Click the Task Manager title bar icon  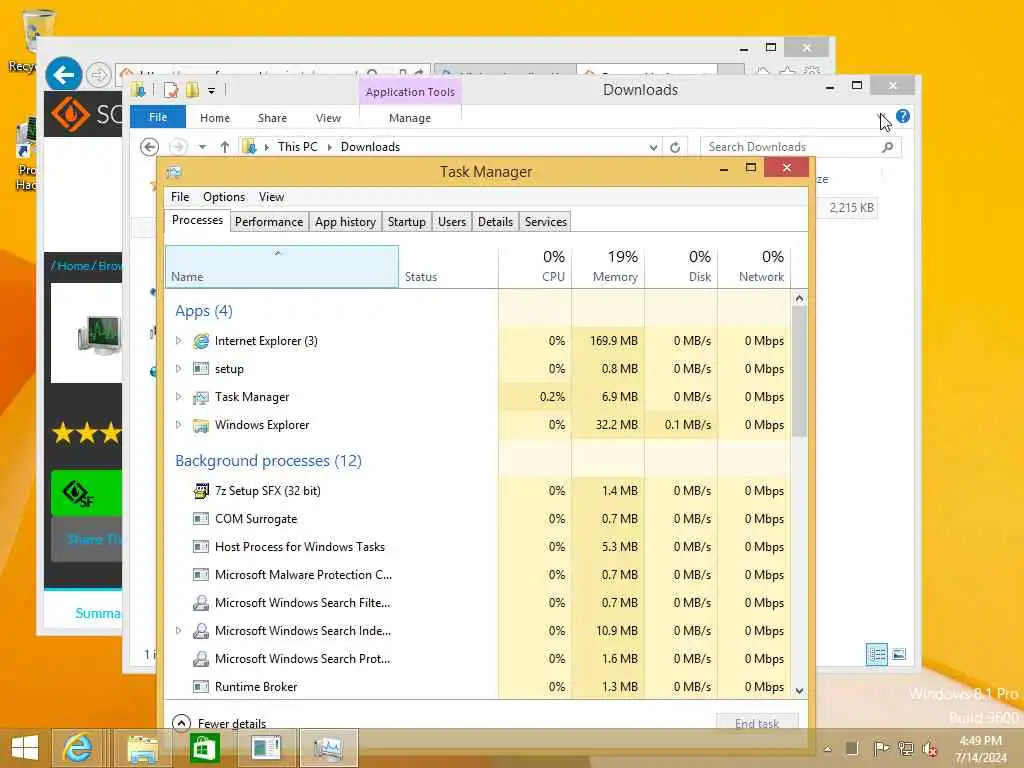pyautogui.click(x=174, y=172)
